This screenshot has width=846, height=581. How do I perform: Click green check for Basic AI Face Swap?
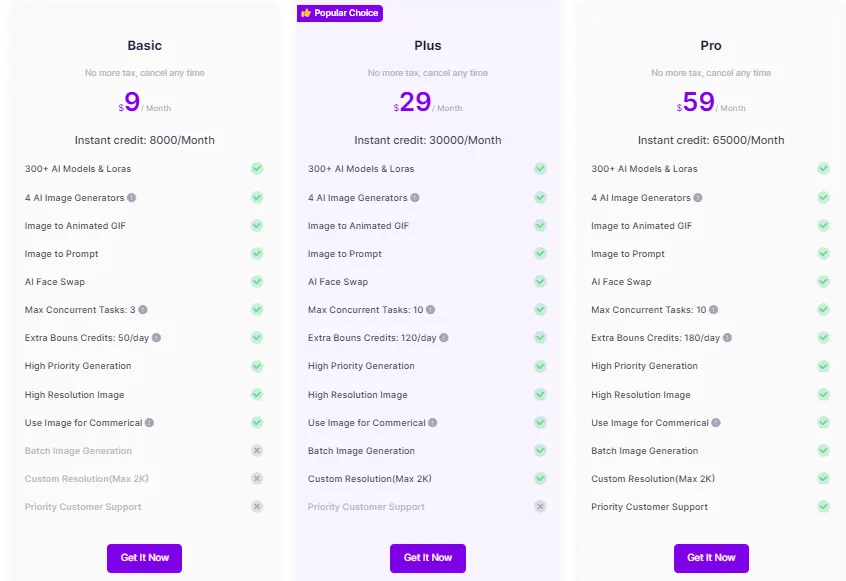pyautogui.click(x=257, y=282)
